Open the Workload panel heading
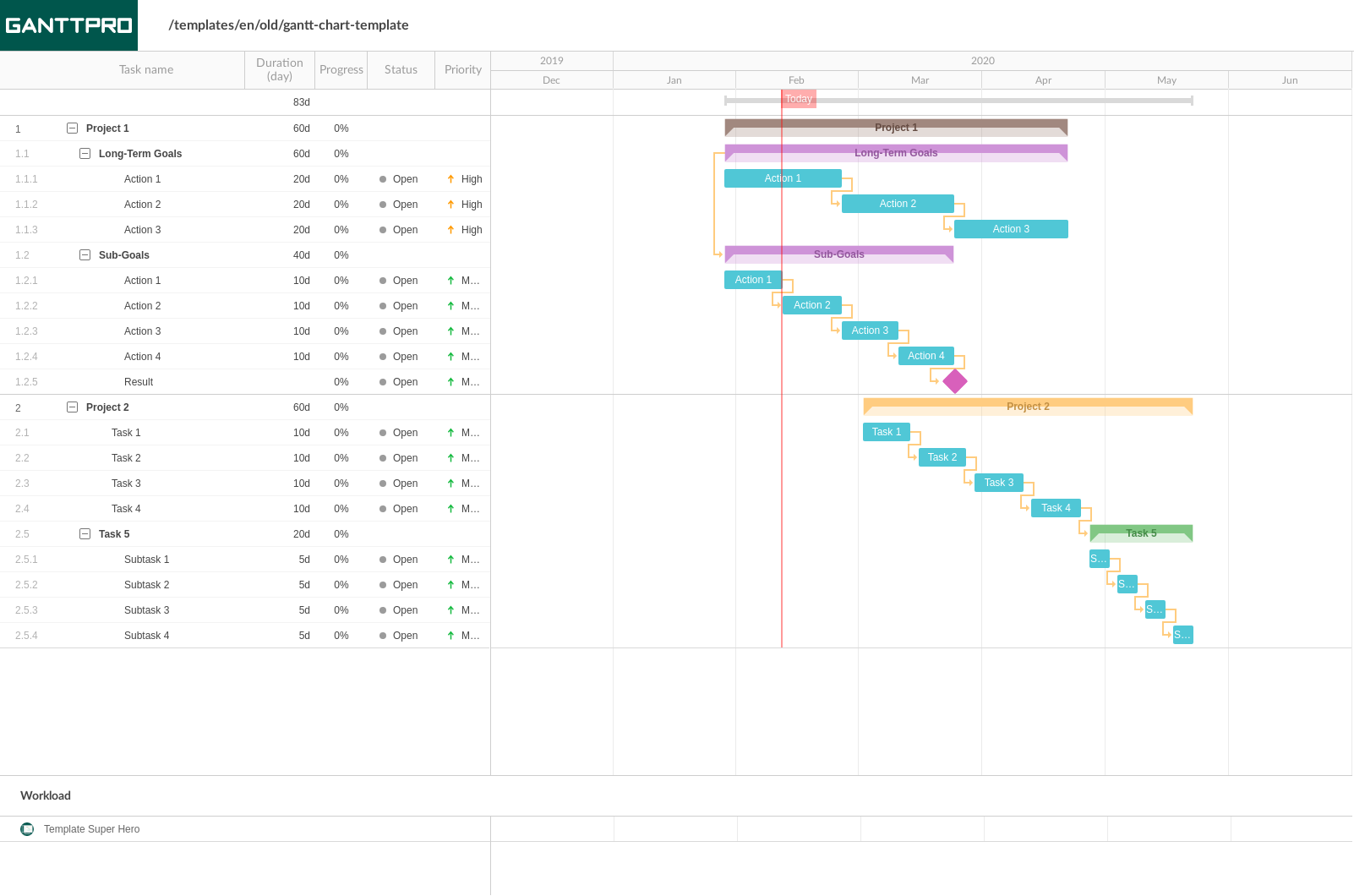Image resolution: width=1354 pixels, height=896 pixels. pyautogui.click(x=46, y=795)
